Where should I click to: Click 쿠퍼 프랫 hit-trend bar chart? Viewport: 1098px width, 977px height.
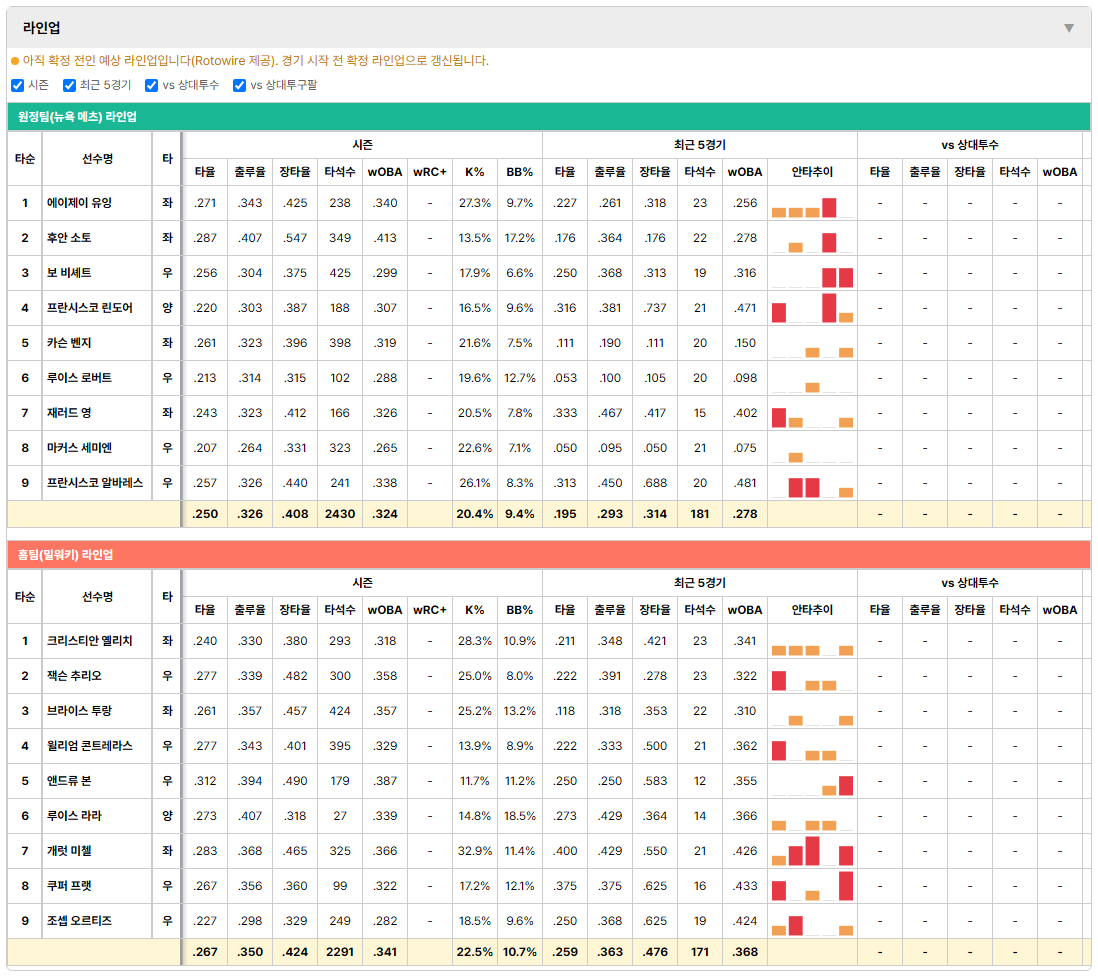pos(812,886)
